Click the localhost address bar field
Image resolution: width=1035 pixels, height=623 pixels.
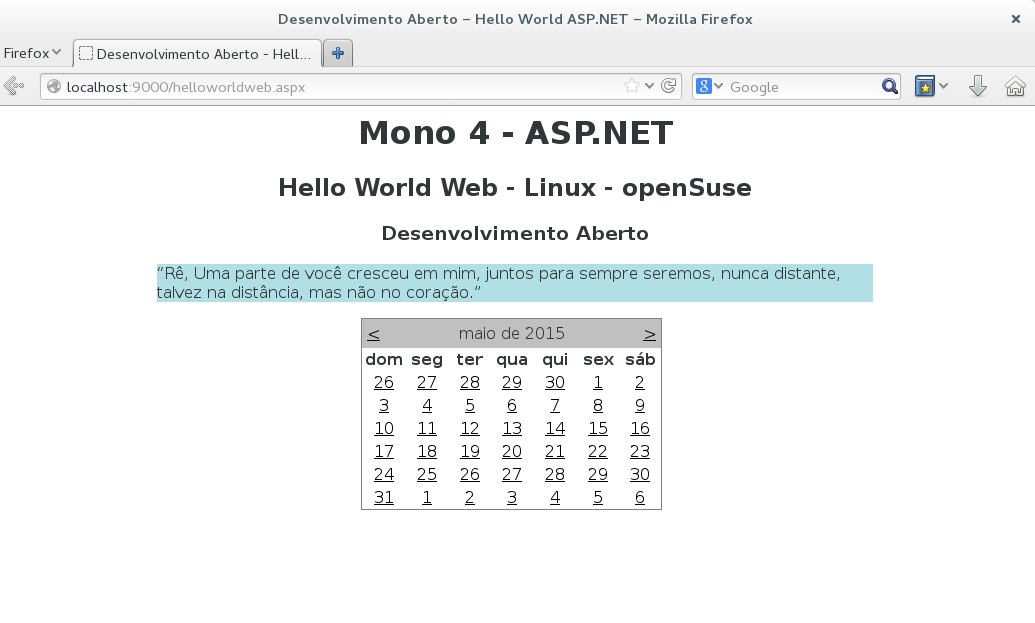point(340,87)
